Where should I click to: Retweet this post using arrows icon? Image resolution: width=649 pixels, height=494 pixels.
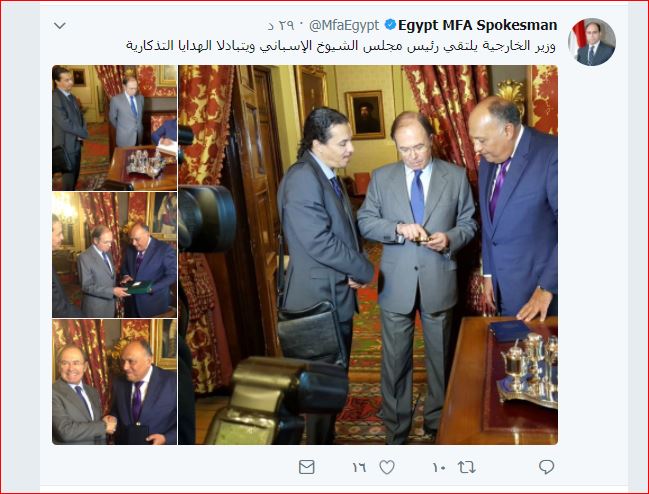click(466, 468)
